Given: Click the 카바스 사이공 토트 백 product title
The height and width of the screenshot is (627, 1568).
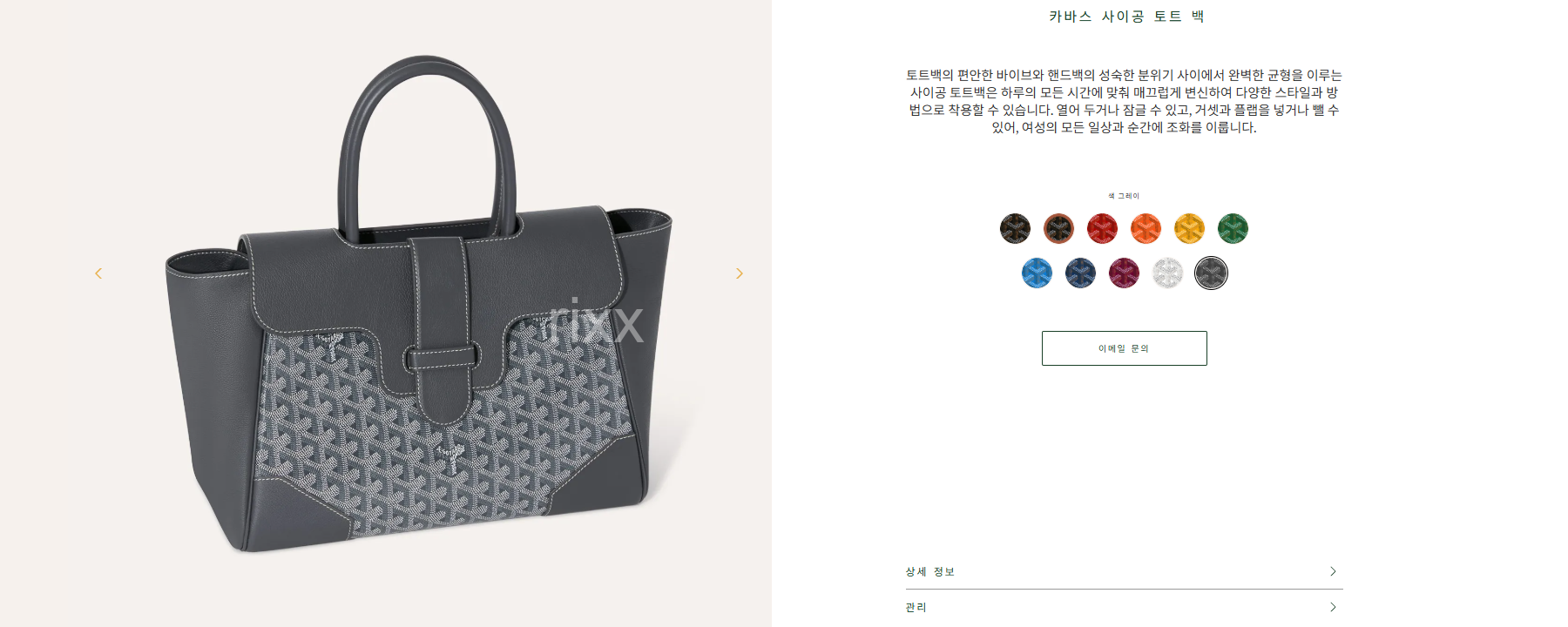Looking at the screenshot, I should point(1125,17).
